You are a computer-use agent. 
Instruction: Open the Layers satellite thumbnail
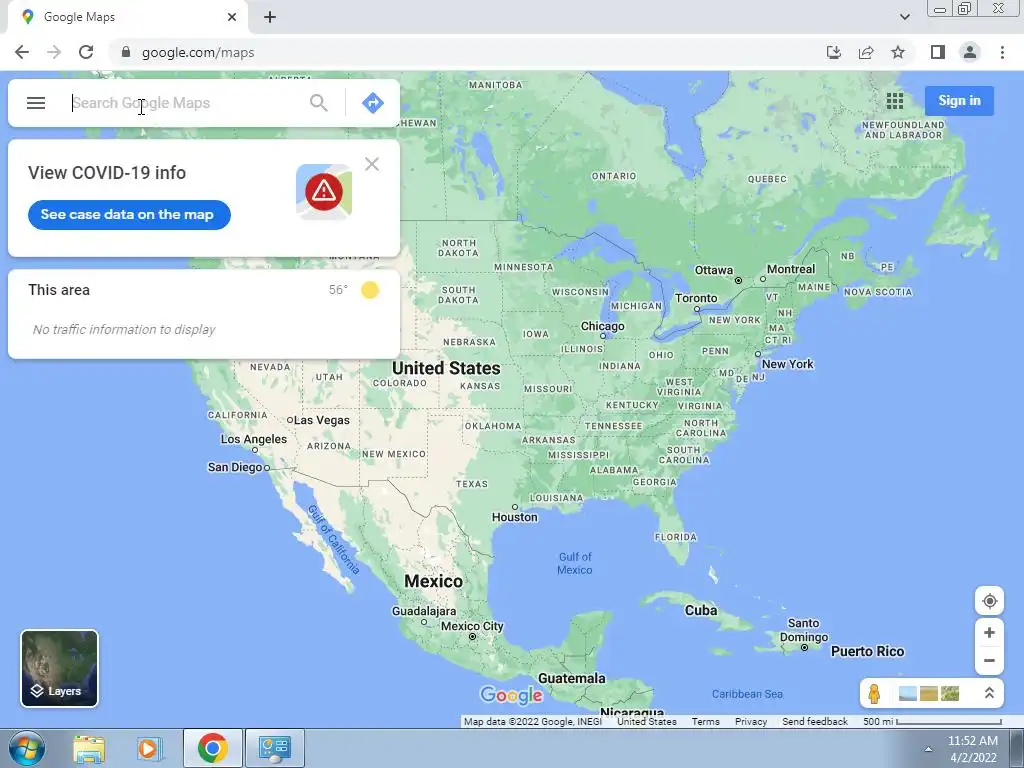click(x=59, y=668)
